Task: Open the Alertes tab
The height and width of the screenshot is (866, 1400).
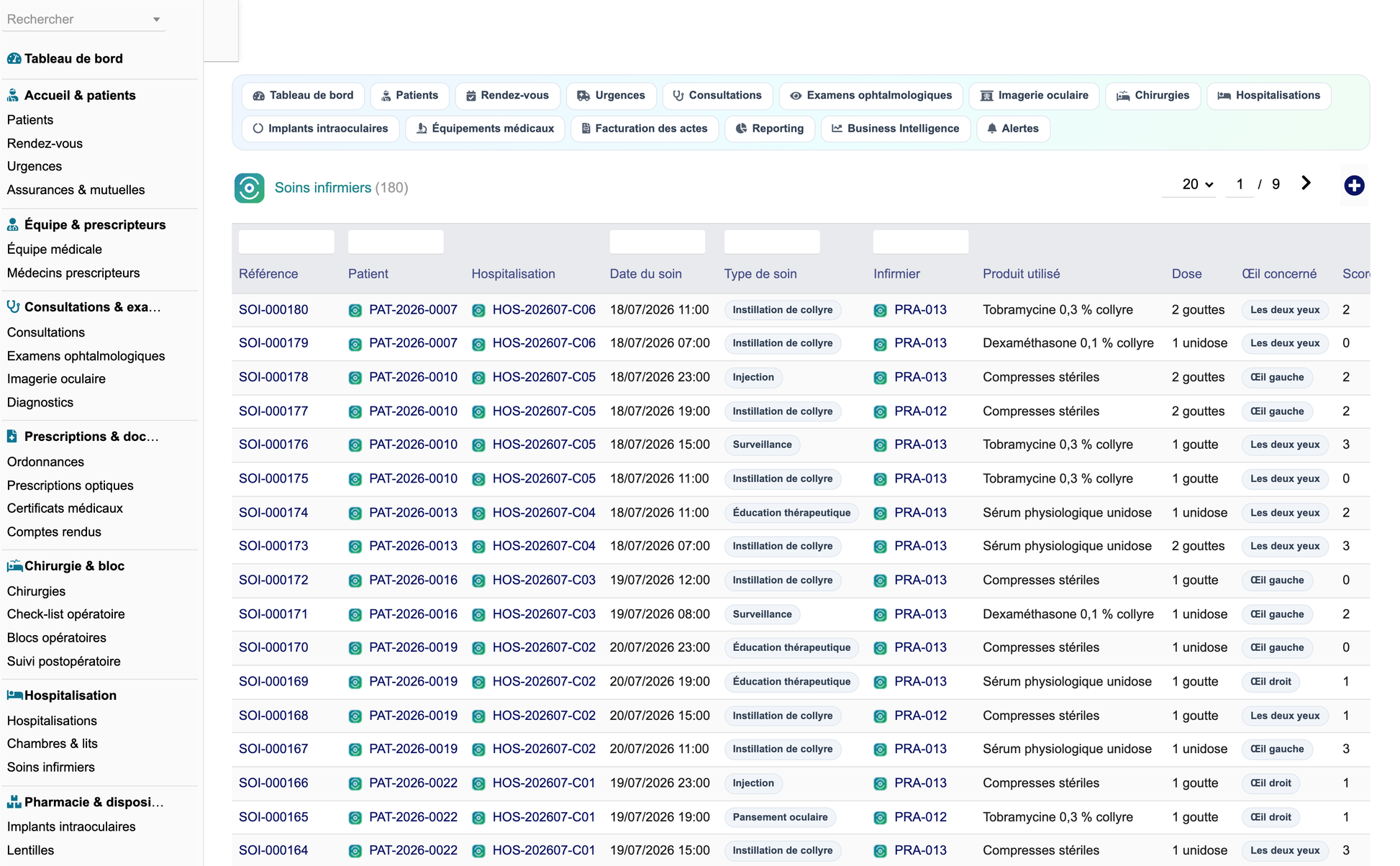Action: coord(1013,129)
